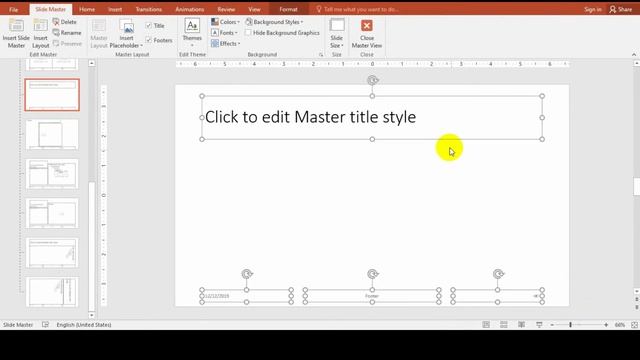Open the File tab
Image resolution: width=640 pixels, height=360 pixels.
[x=13, y=9]
